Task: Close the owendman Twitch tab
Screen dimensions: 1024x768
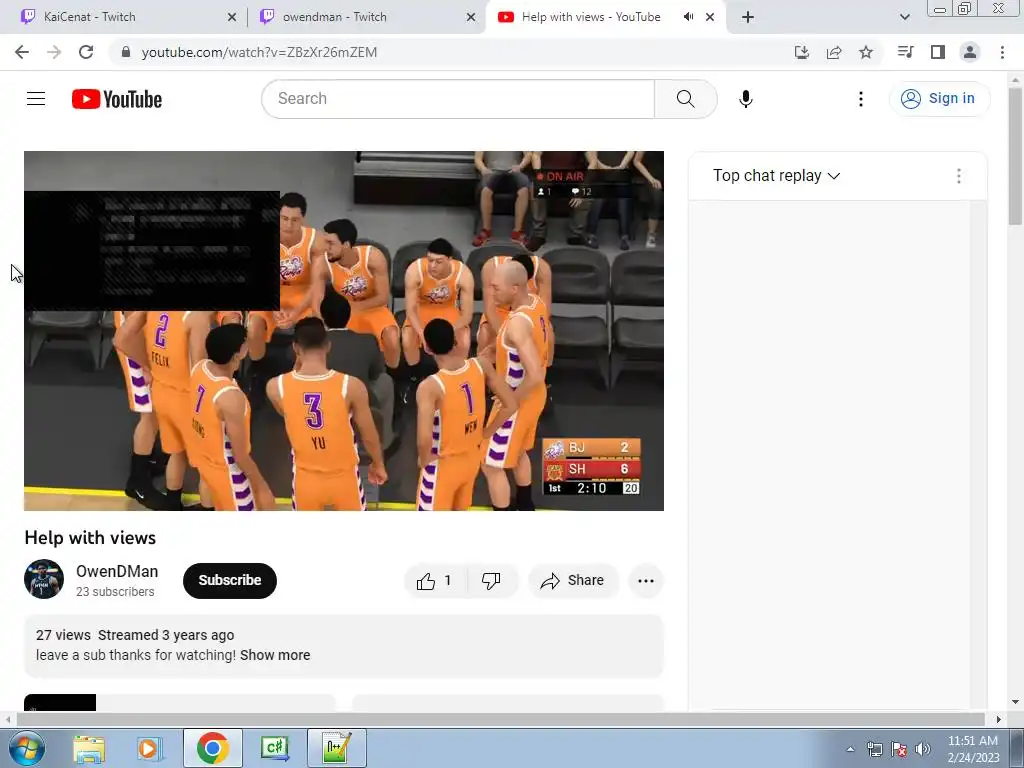Action: 471,17
